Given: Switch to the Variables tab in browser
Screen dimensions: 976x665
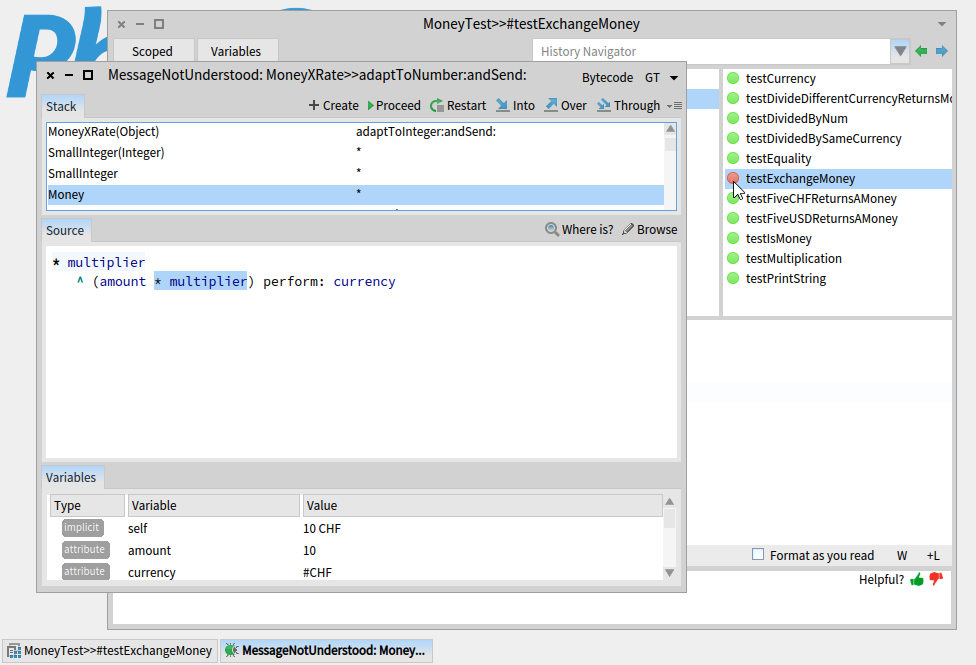Looking at the screenshot, I should [x=236, y=51].
